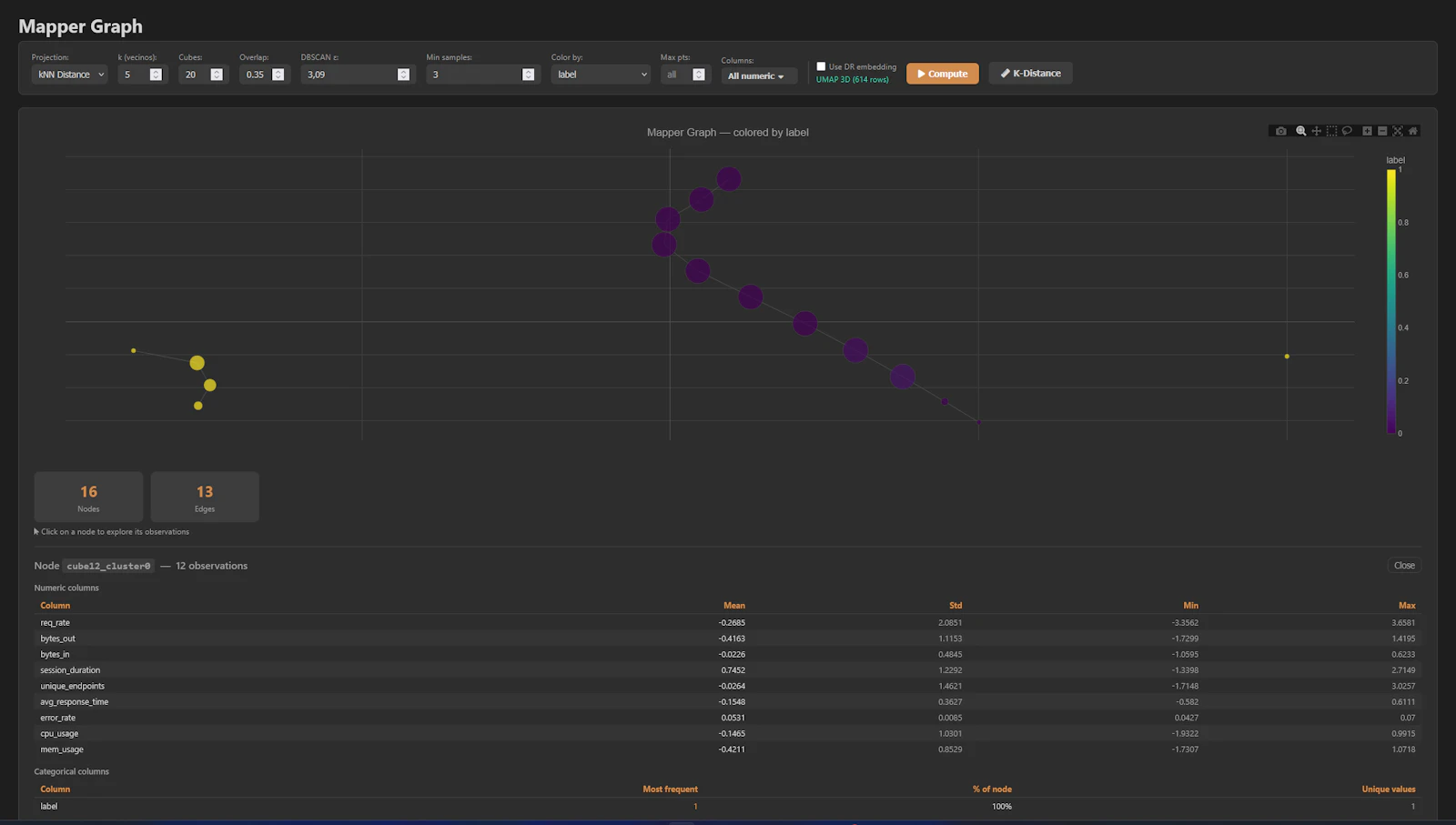Viewport: 1456px width, 825px height.
Task: Select the Pan tool in plot toolbar
Action: [1316, 131]
